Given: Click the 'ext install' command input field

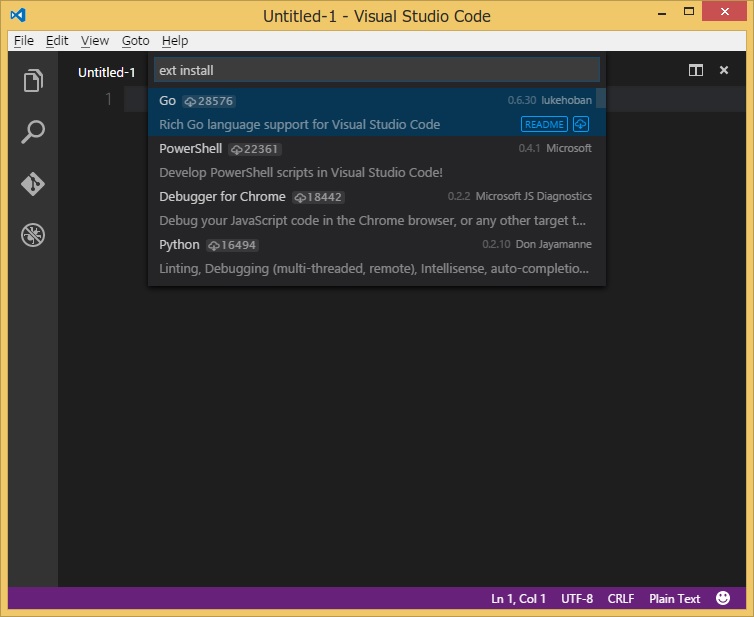Looking at the screenshot, I should [377, 70].
